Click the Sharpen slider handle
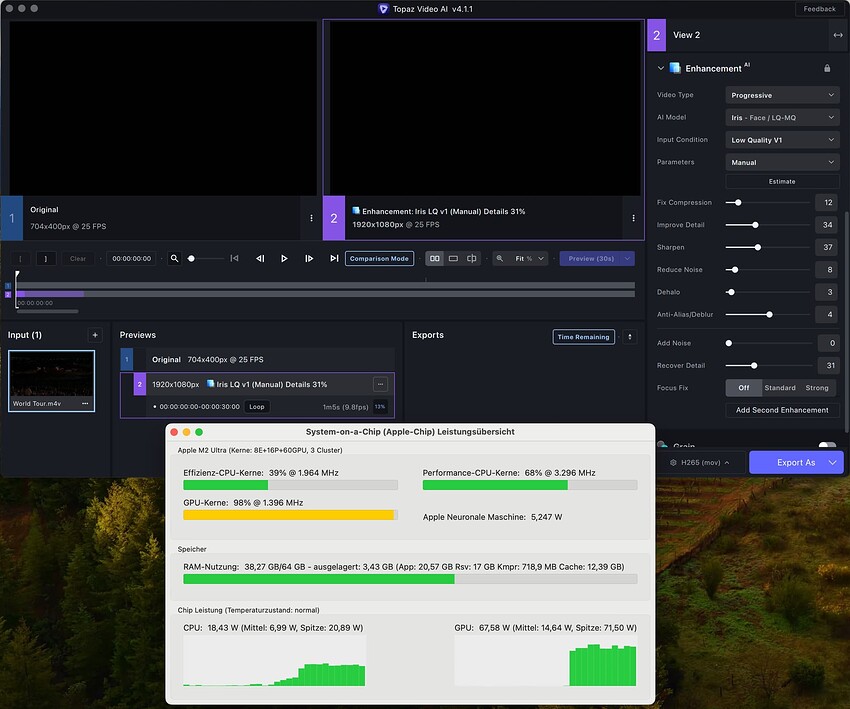850x709 pixels. pos(758,247)
